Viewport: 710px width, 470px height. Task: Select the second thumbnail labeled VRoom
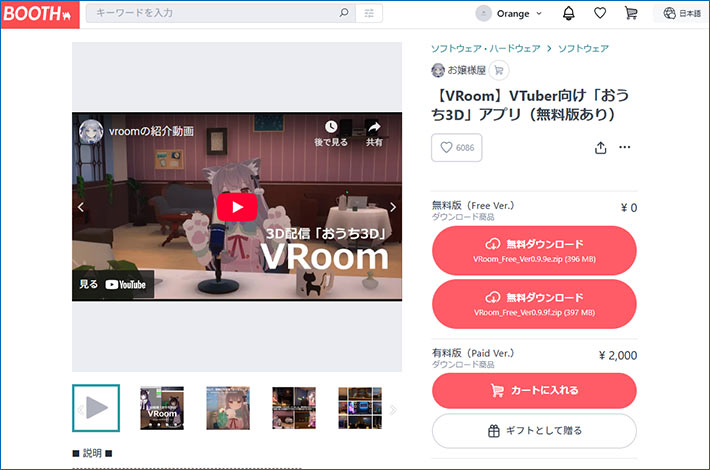pos(162,408)
